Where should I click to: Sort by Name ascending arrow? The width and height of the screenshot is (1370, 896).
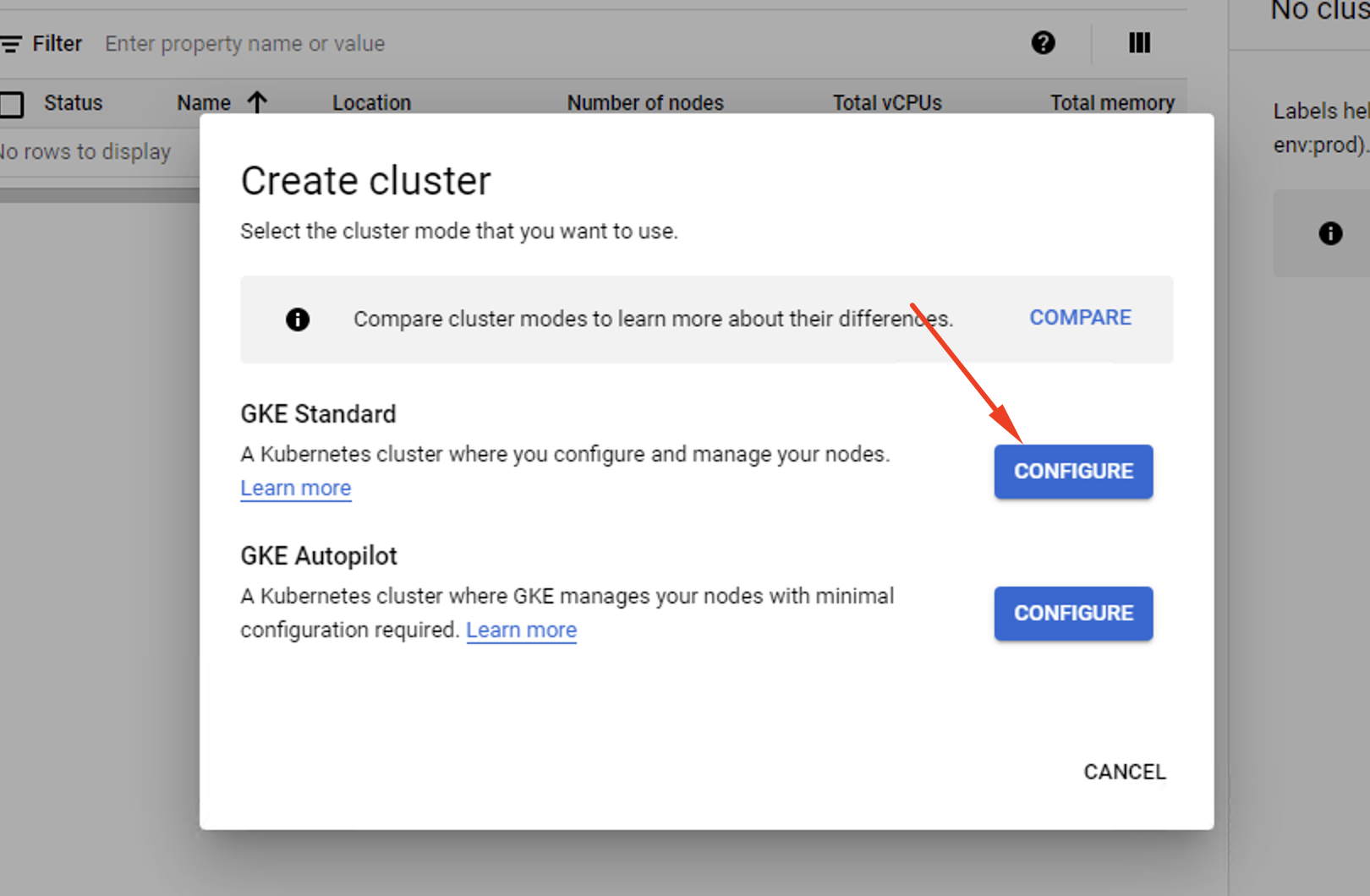[x=257, y=102]
